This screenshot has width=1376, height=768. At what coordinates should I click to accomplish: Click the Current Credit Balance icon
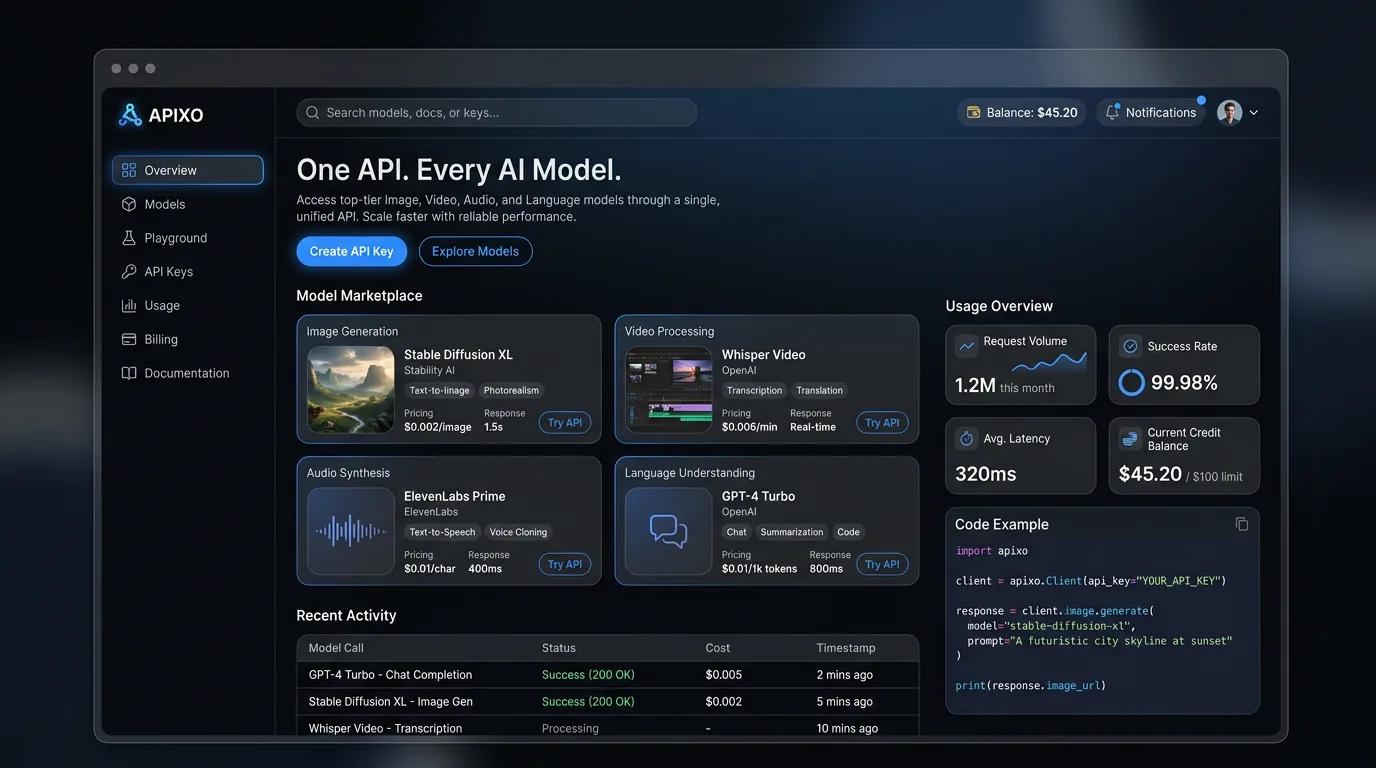click(x=1130, y=438)
